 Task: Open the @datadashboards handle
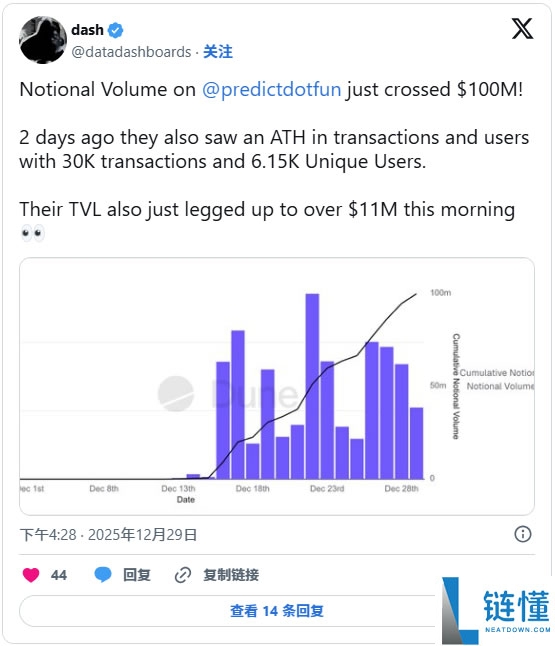[131, 52]
